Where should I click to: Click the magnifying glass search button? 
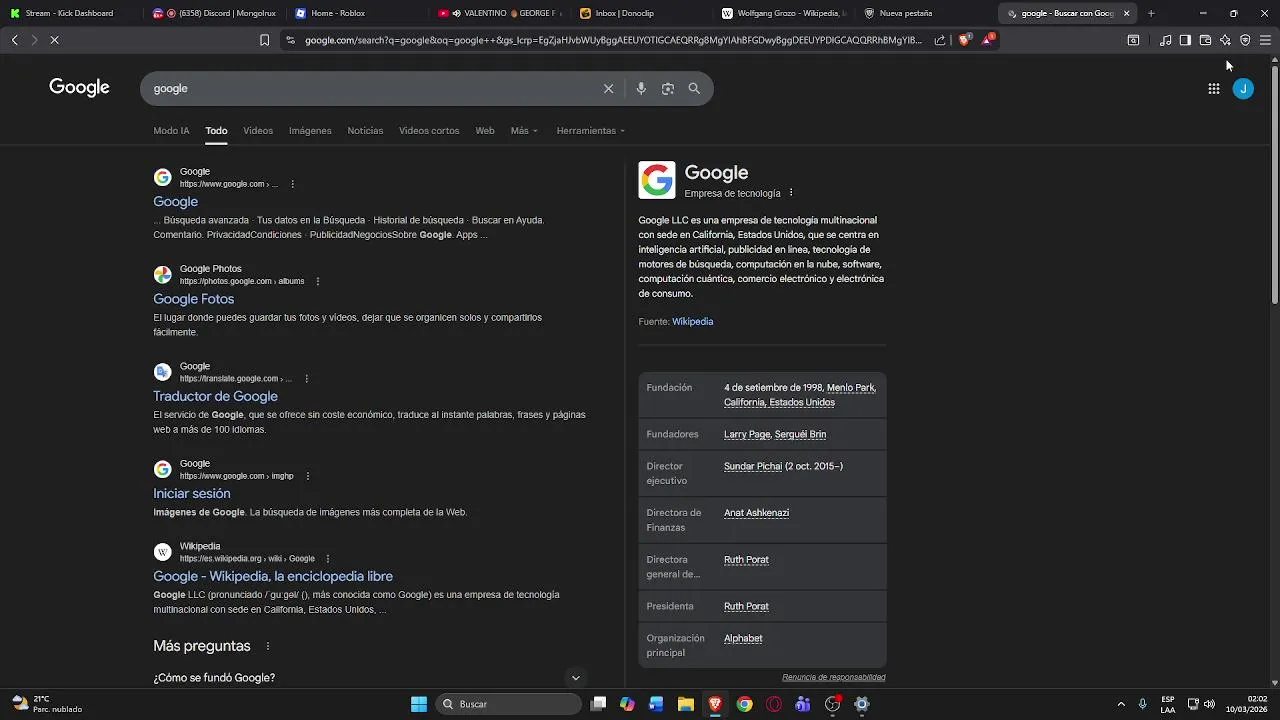click(694, 88)
